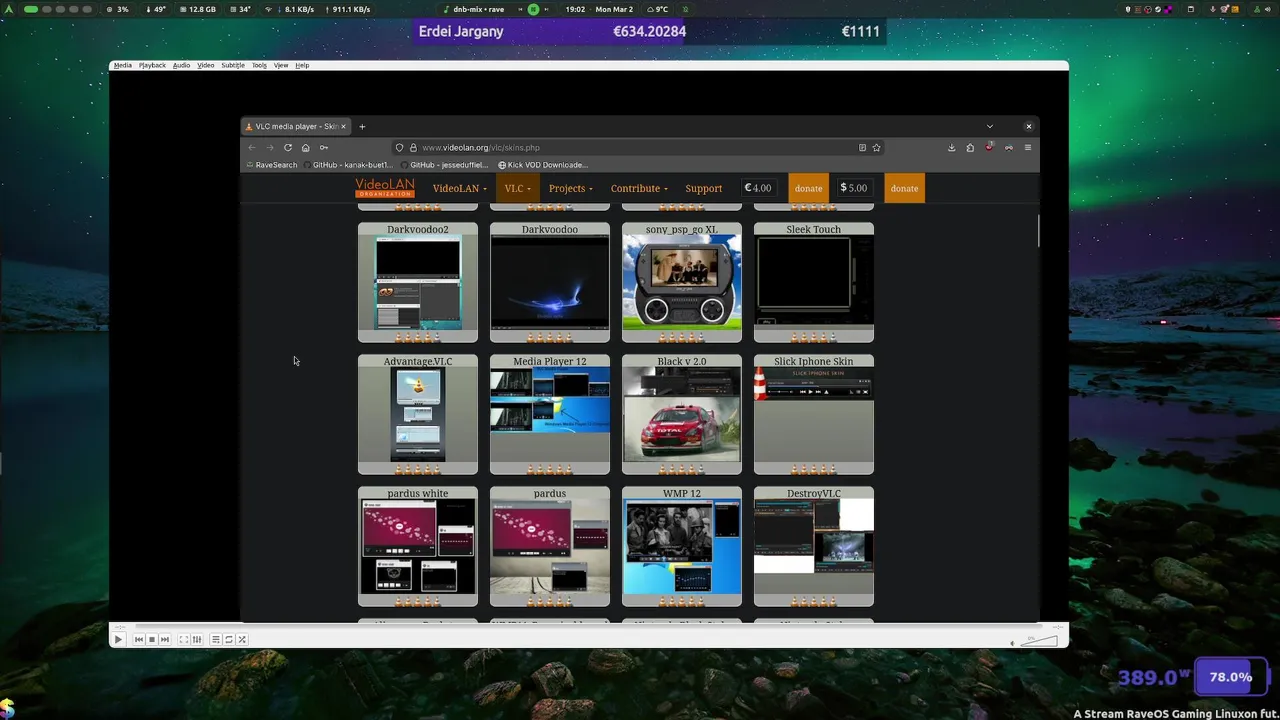Toggle reader view icon in address bar

pos(862,147)
